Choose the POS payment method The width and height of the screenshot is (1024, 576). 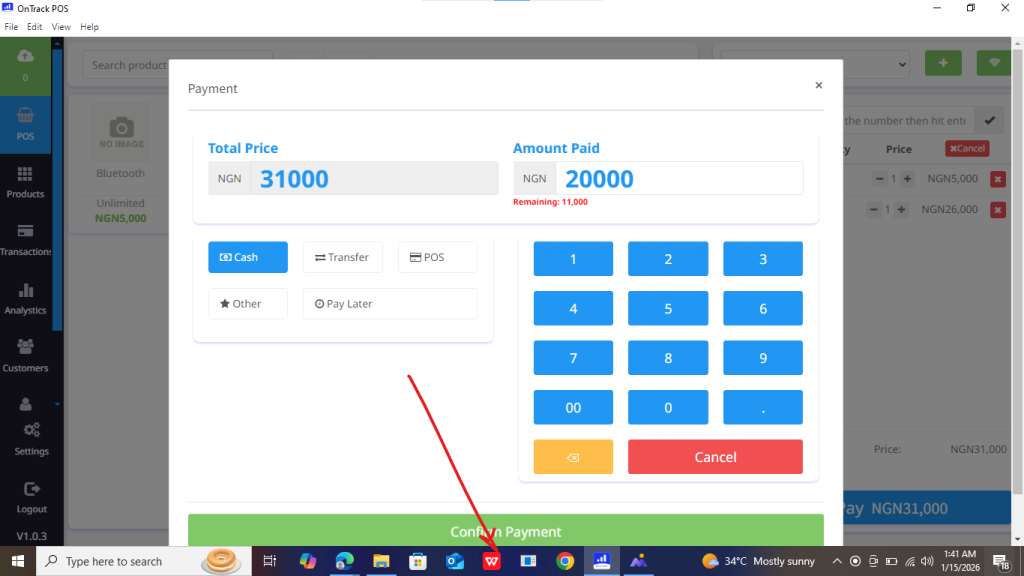(437, 257)
